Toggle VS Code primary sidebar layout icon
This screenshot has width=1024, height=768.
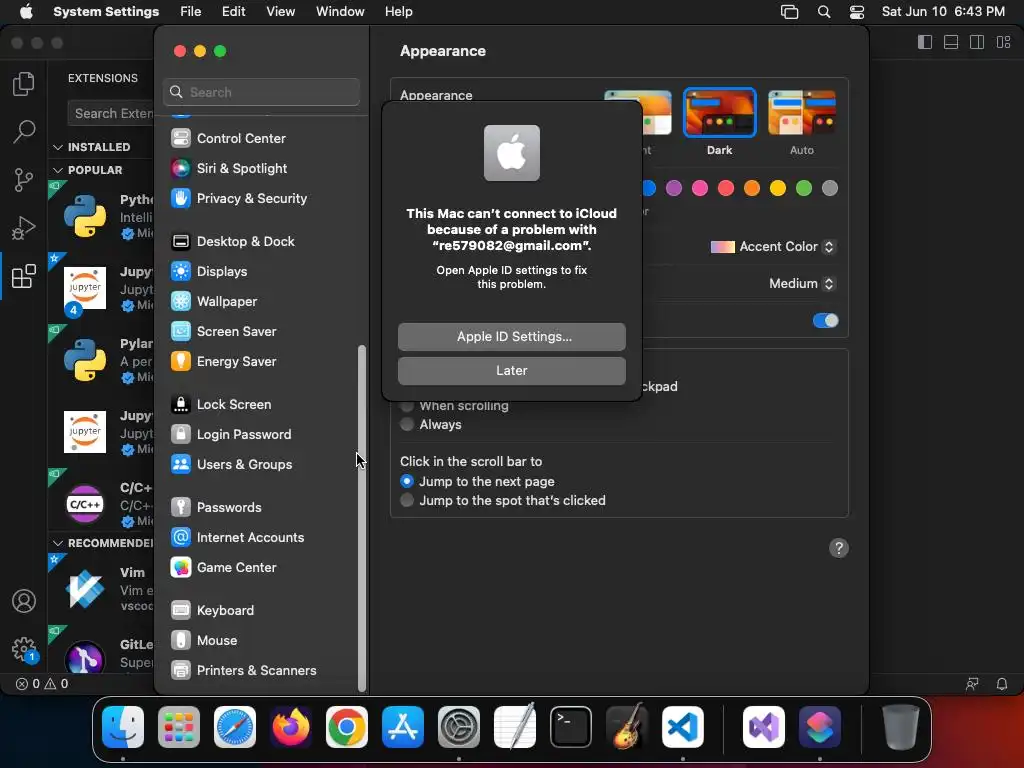[x=925, y=42]
